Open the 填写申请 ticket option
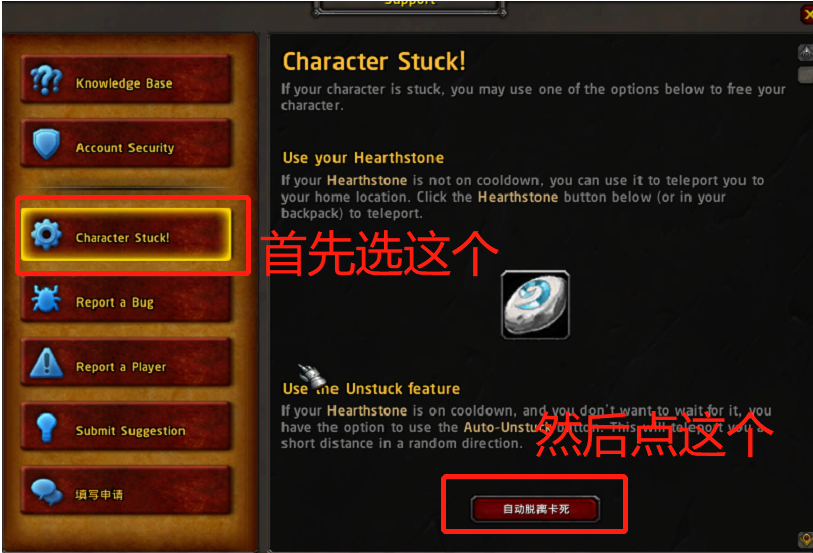Viewport: 813px width, 553px height. tap(126, 491)
